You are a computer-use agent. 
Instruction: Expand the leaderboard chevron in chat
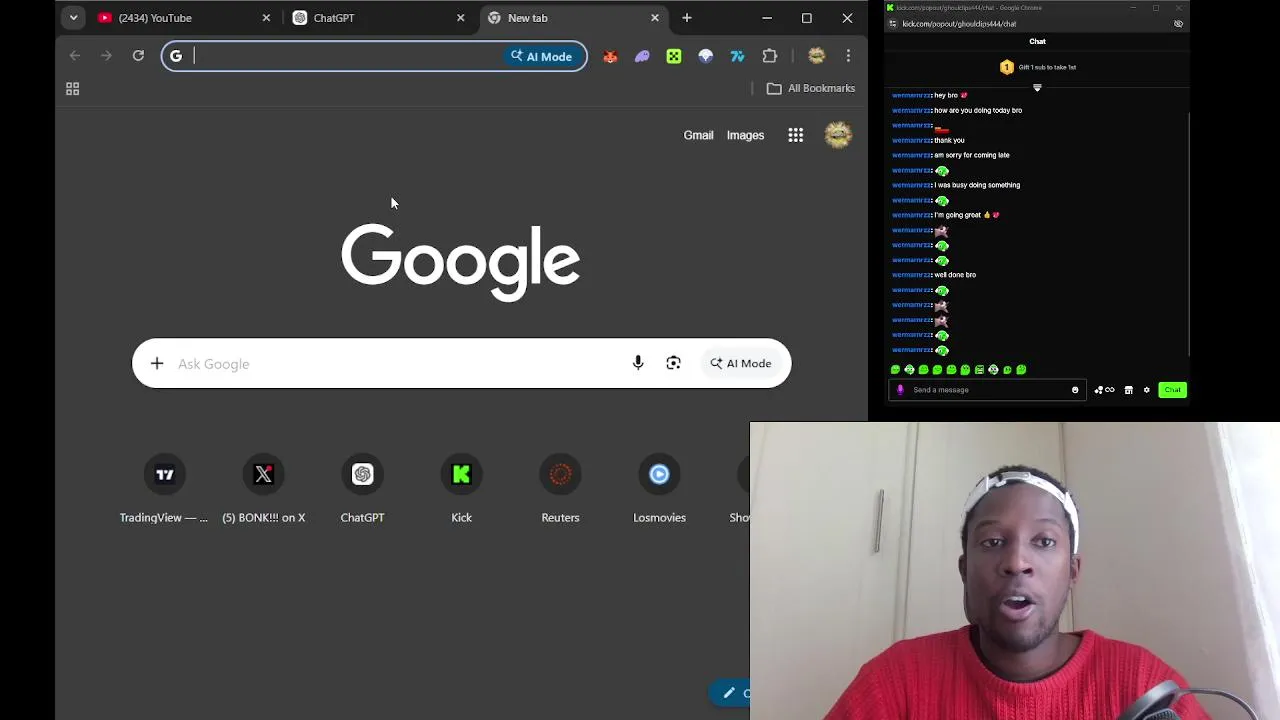coord(1037,88)
